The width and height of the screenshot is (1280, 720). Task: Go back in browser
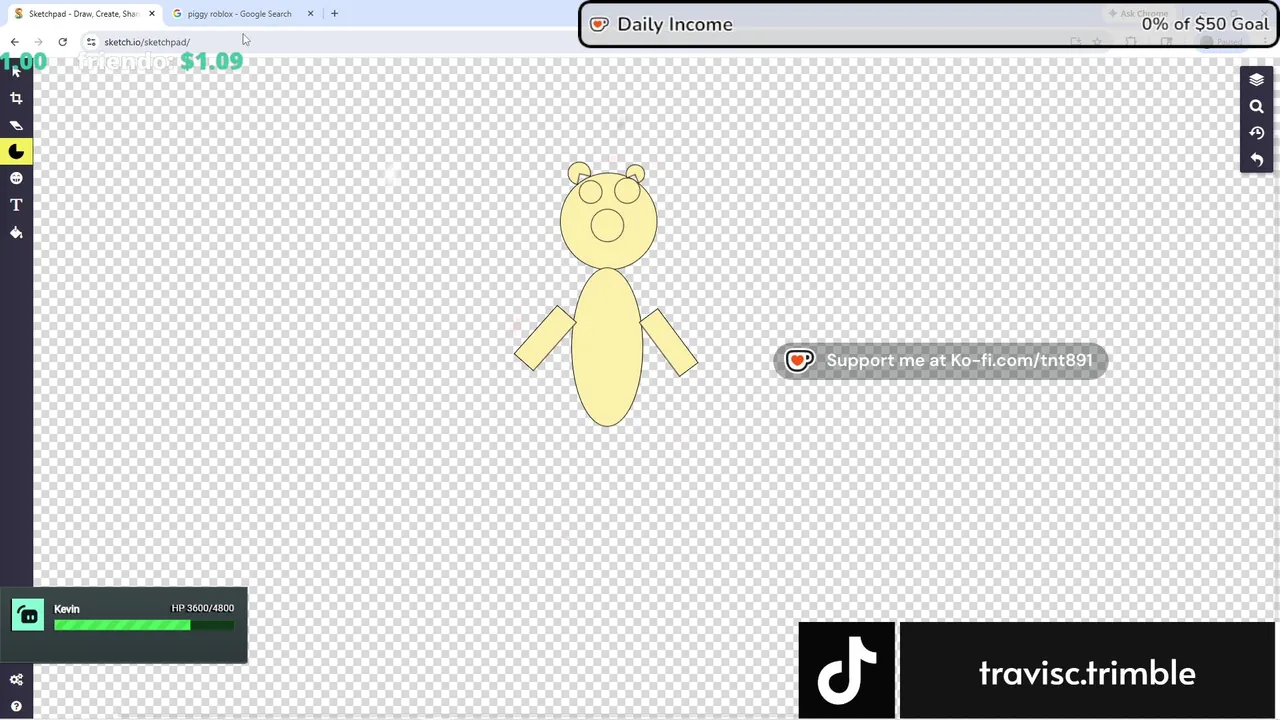(14, 42)
